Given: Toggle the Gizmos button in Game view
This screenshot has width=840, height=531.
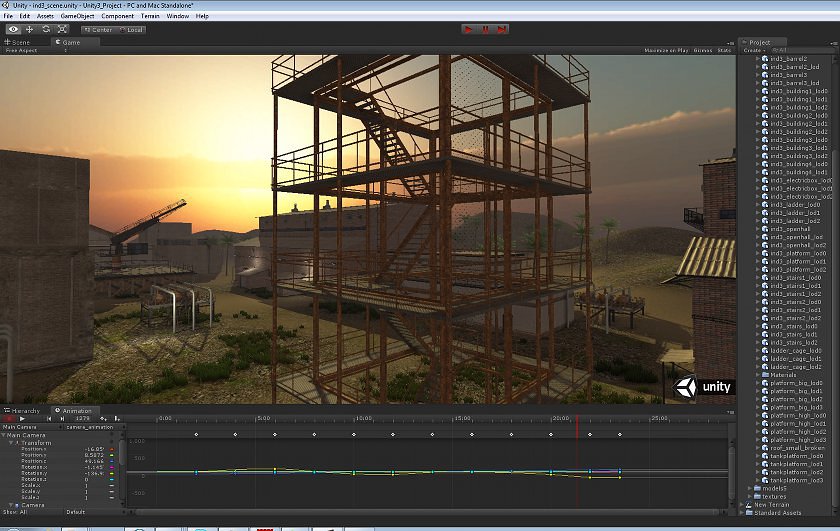Looking at the screenshot, I should [x=703, y=50].
